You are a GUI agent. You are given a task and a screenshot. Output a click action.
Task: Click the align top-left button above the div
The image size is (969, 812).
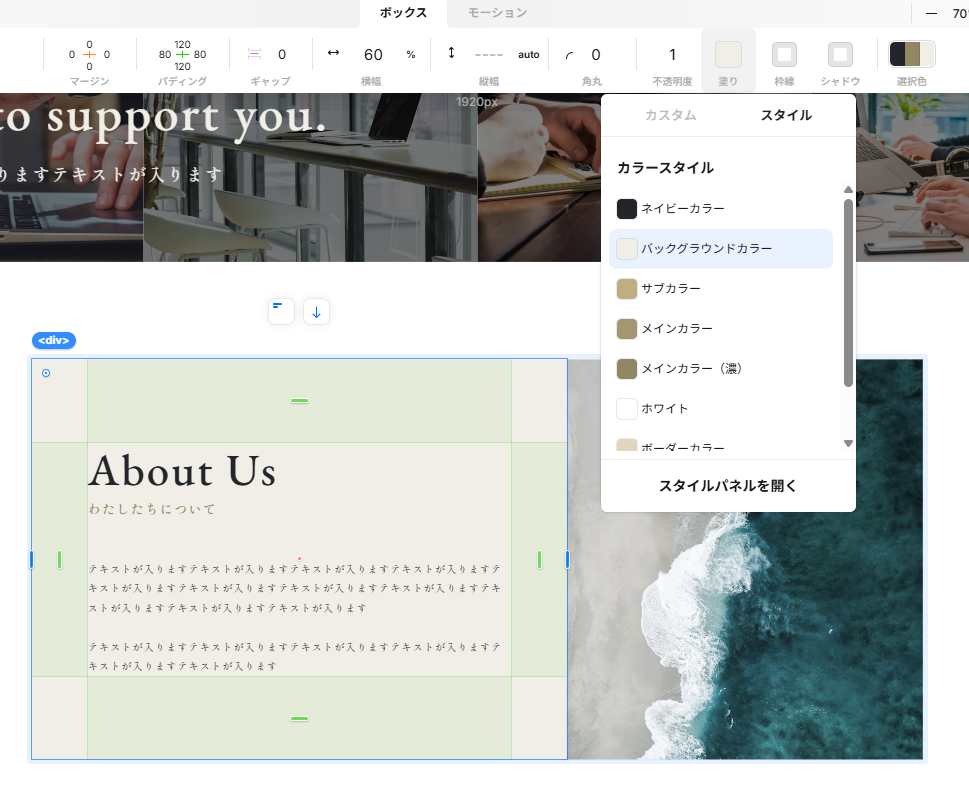pos(281,311)
